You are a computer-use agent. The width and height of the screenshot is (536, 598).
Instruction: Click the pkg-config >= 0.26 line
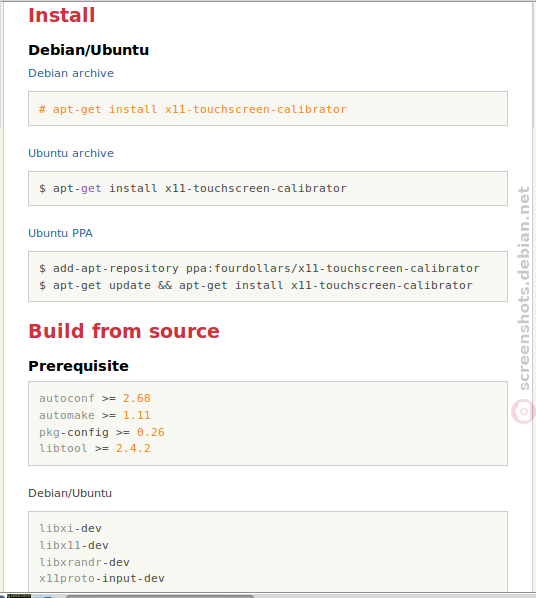coord(101,432)
